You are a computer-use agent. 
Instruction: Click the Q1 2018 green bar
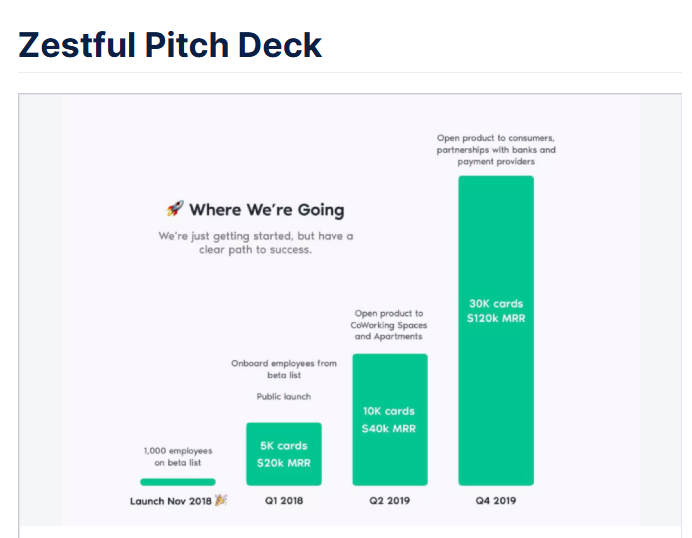coord(284,454)
